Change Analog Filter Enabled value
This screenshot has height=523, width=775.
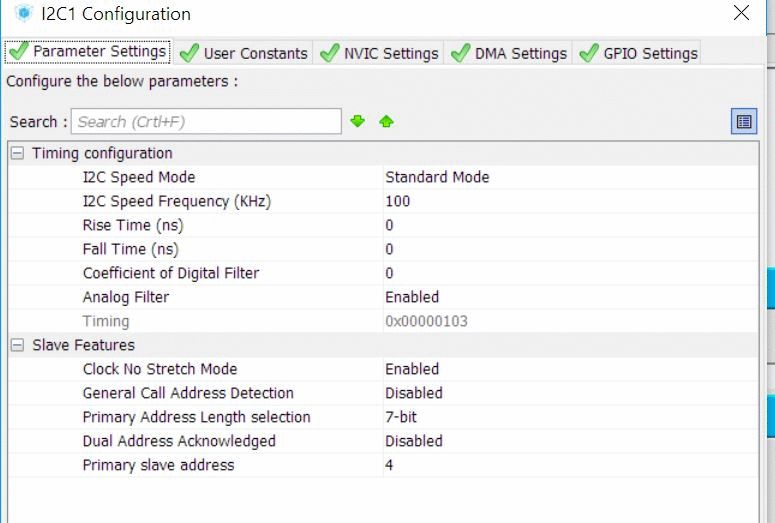(x=412, y=297)
